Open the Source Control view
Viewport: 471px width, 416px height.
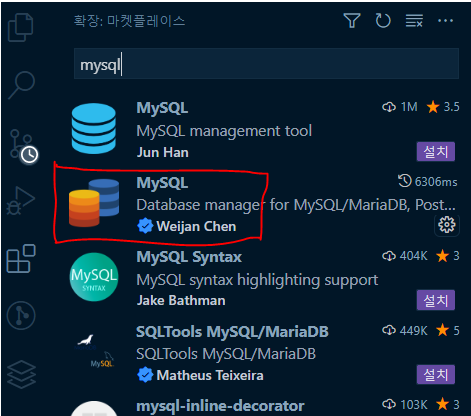pos(23,147)
